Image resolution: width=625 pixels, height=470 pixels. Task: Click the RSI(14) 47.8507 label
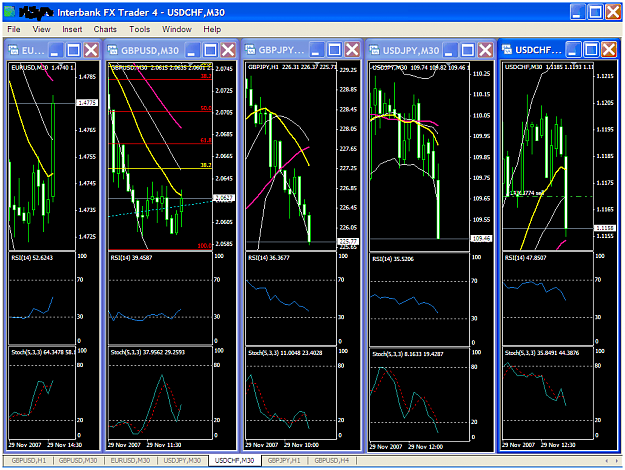click(525, 258)
